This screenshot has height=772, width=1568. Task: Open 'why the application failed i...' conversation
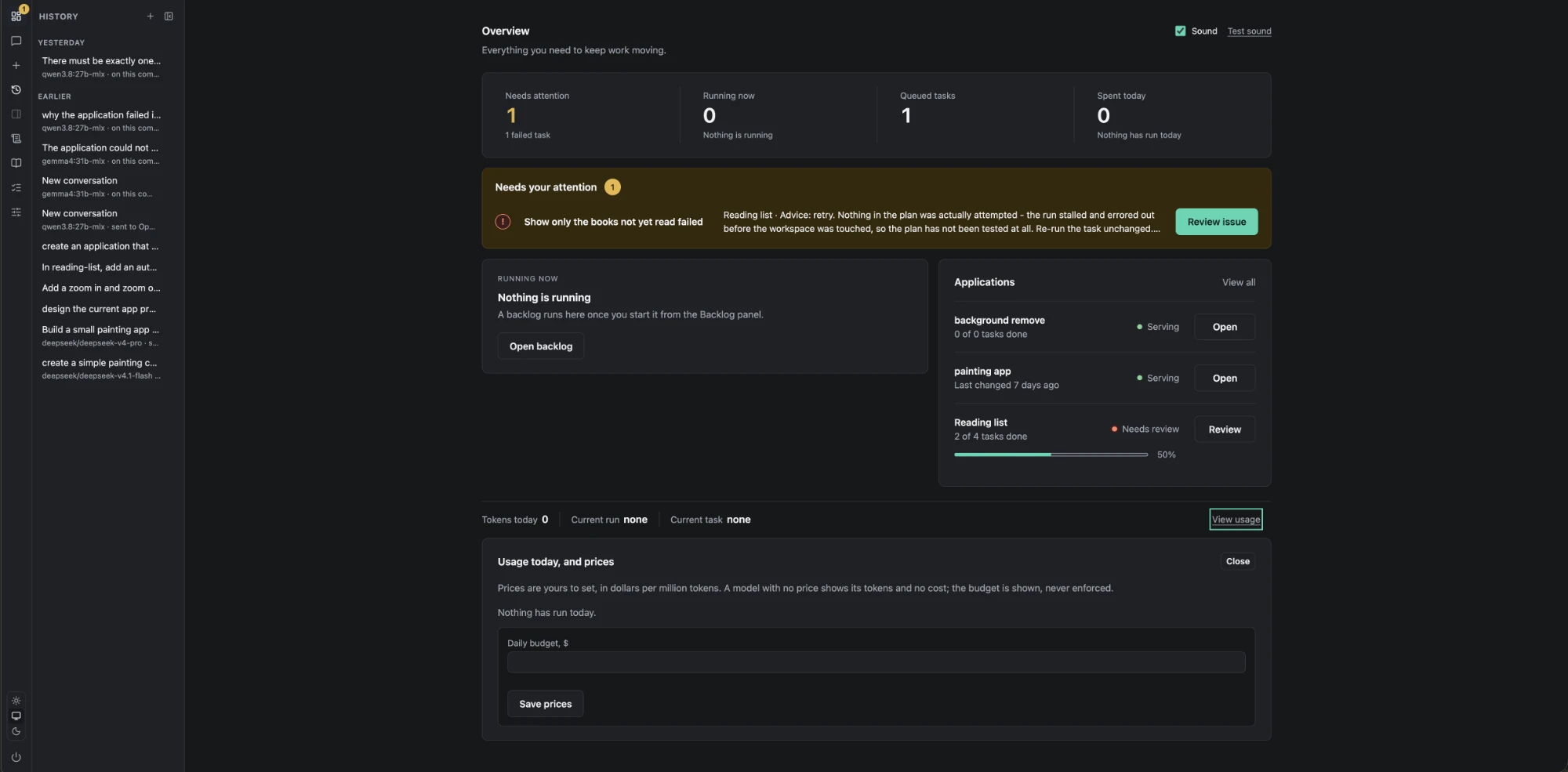click(101, 121)
